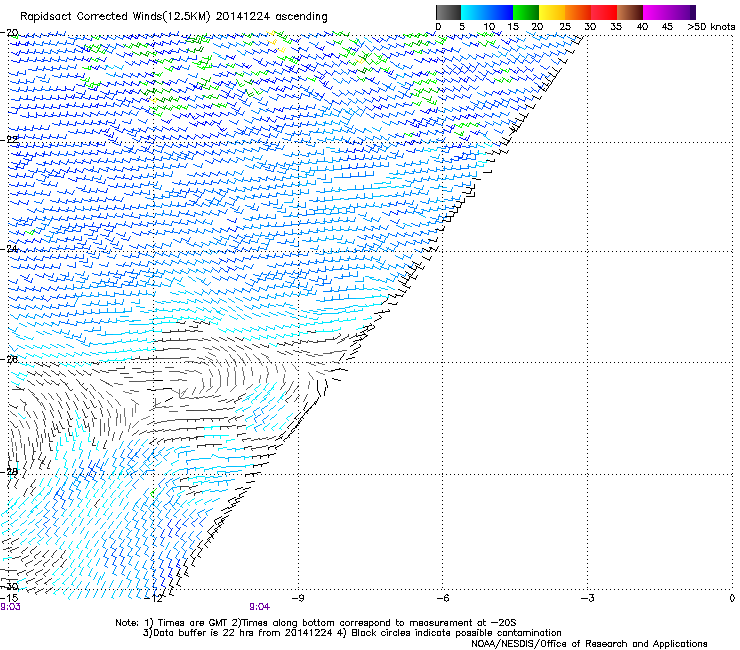Click the '-24' latitude axis label

[9, 248]
